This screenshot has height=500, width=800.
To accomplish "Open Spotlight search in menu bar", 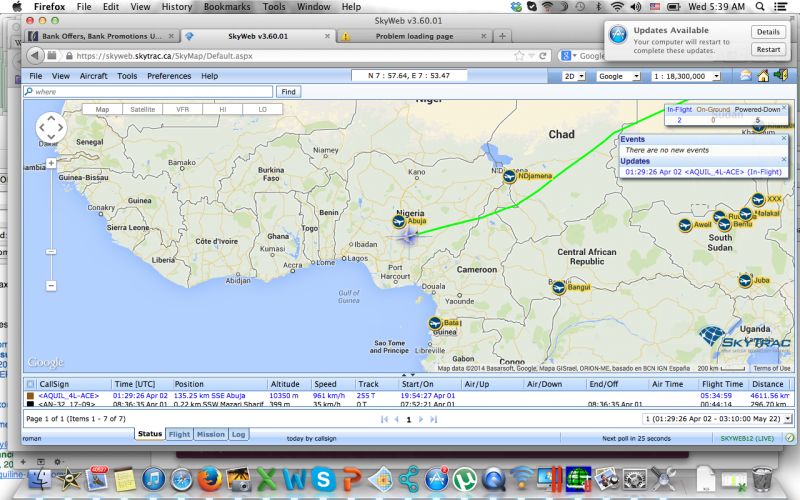I will click(760, 7).
